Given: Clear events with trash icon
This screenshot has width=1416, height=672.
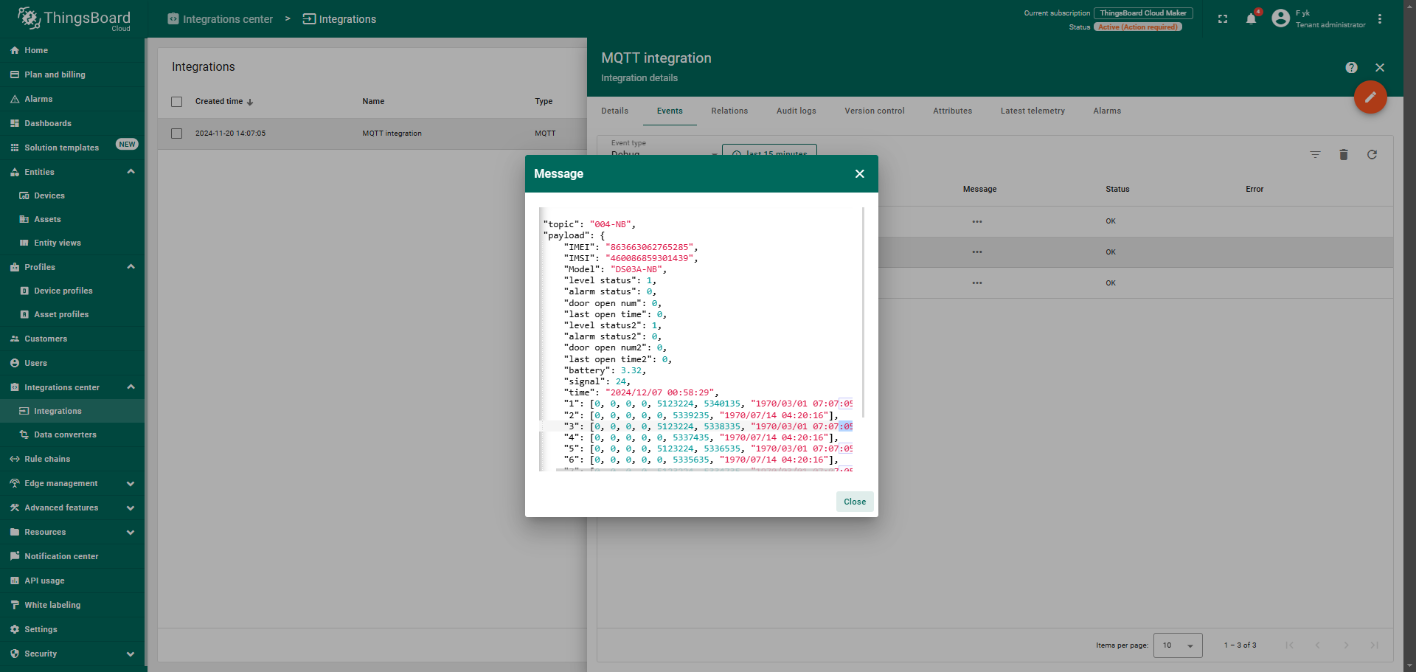Looking at the screenshot, I should coord(1343,155).
